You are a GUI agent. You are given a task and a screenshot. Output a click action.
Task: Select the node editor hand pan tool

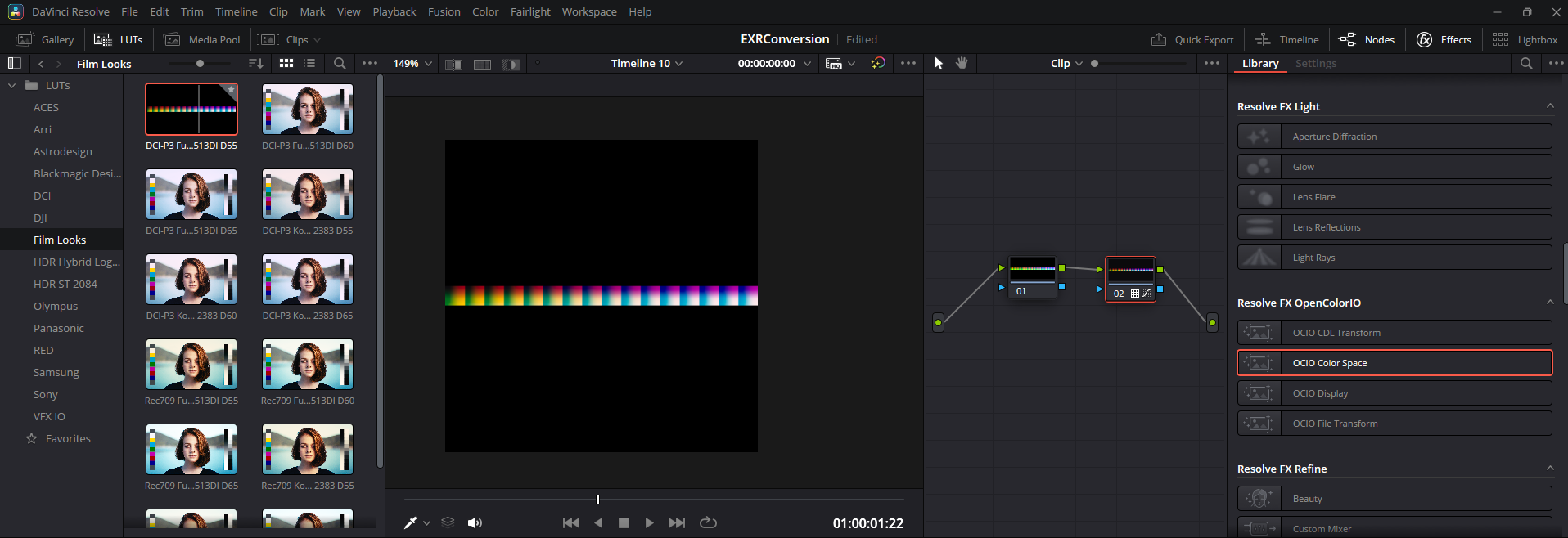pos(962,63)
